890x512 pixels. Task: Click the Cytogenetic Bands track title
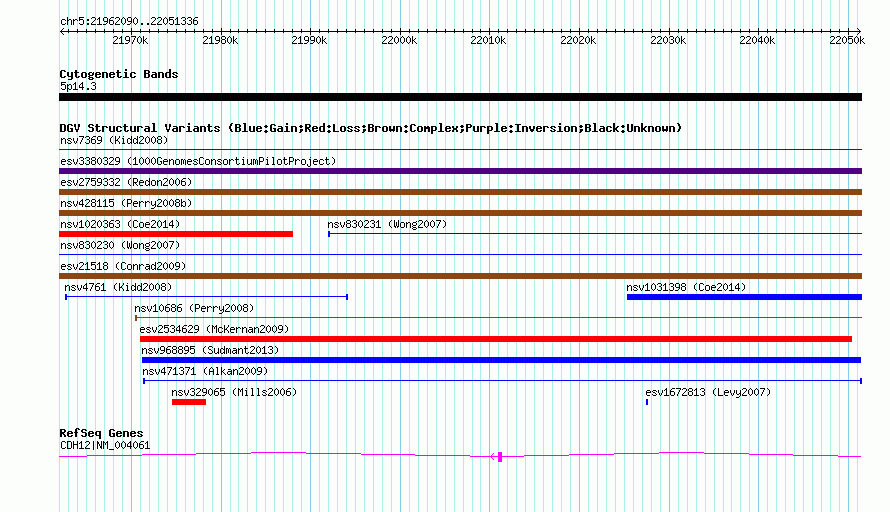tap(119, 74)
